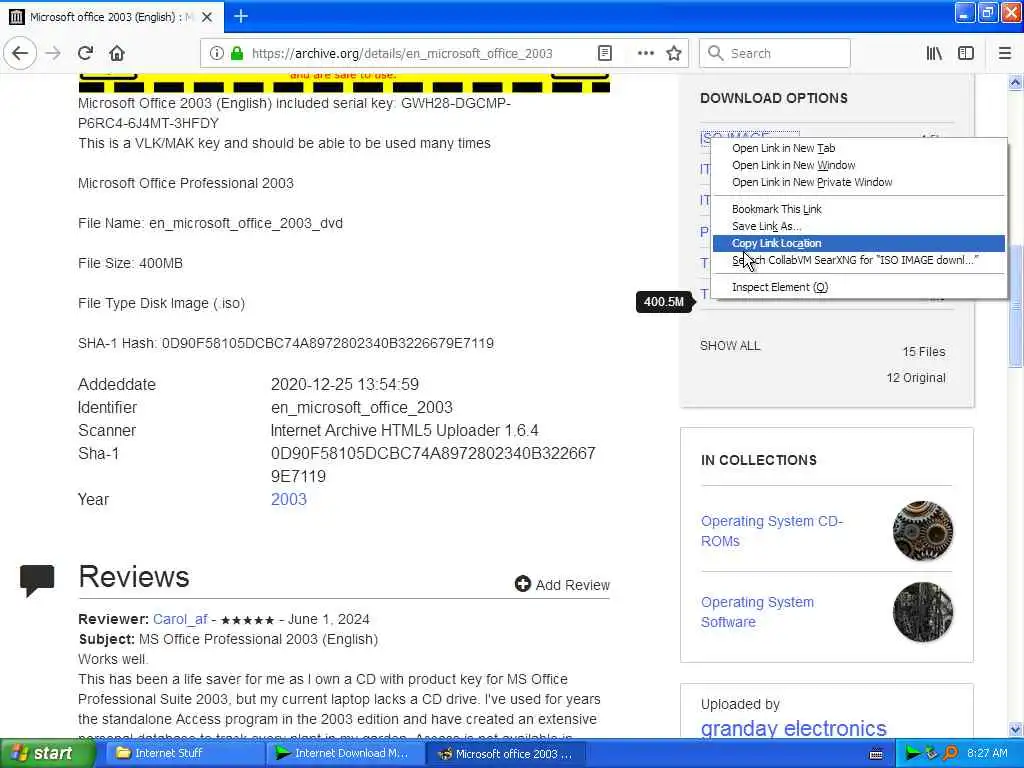Click the browser forward arrow

53,54
